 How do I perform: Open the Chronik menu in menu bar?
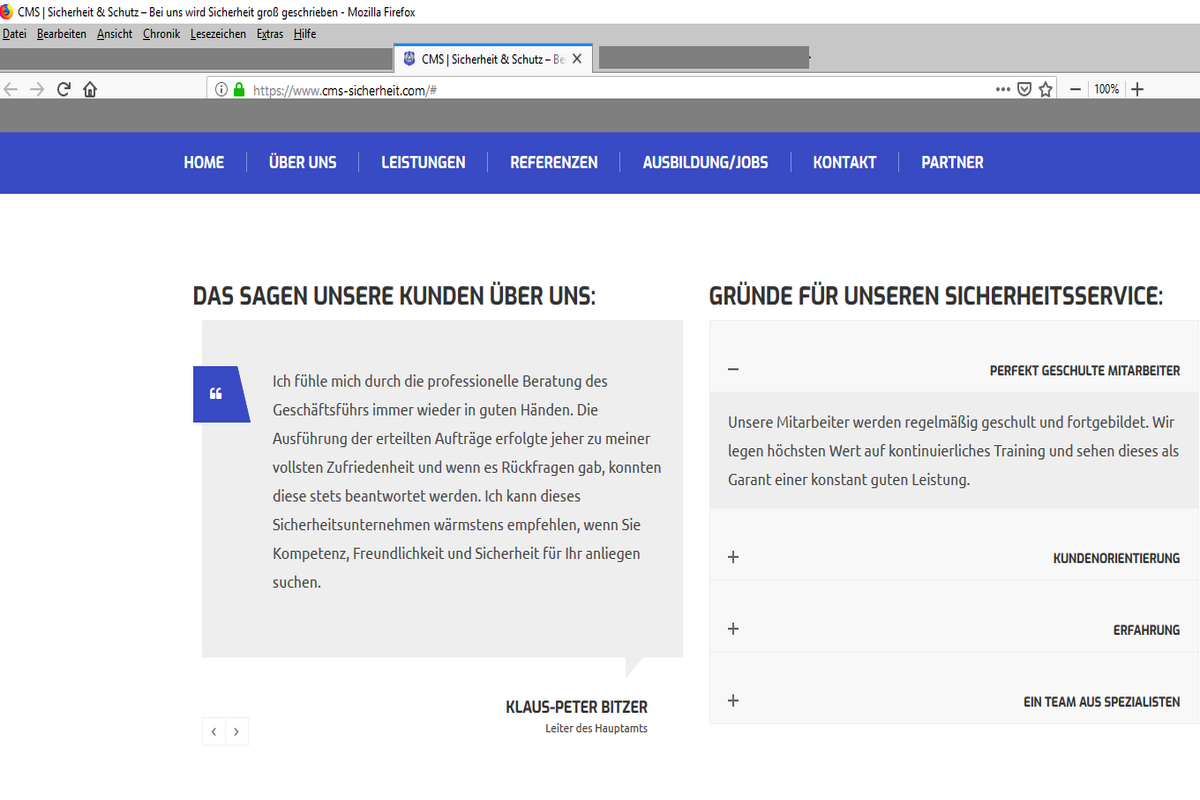point(161,34)
